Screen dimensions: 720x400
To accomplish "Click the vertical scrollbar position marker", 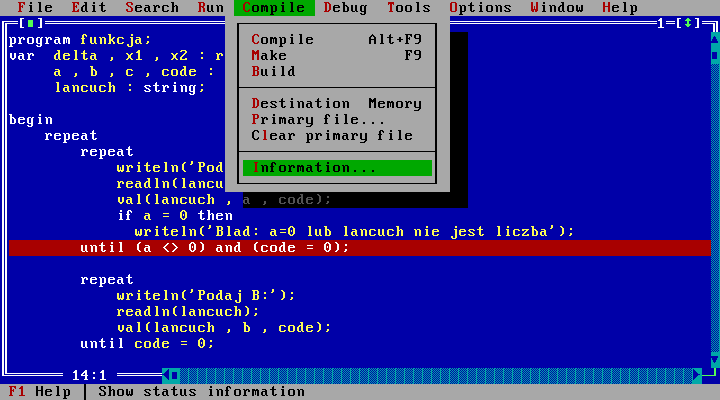I will (713, 55).
